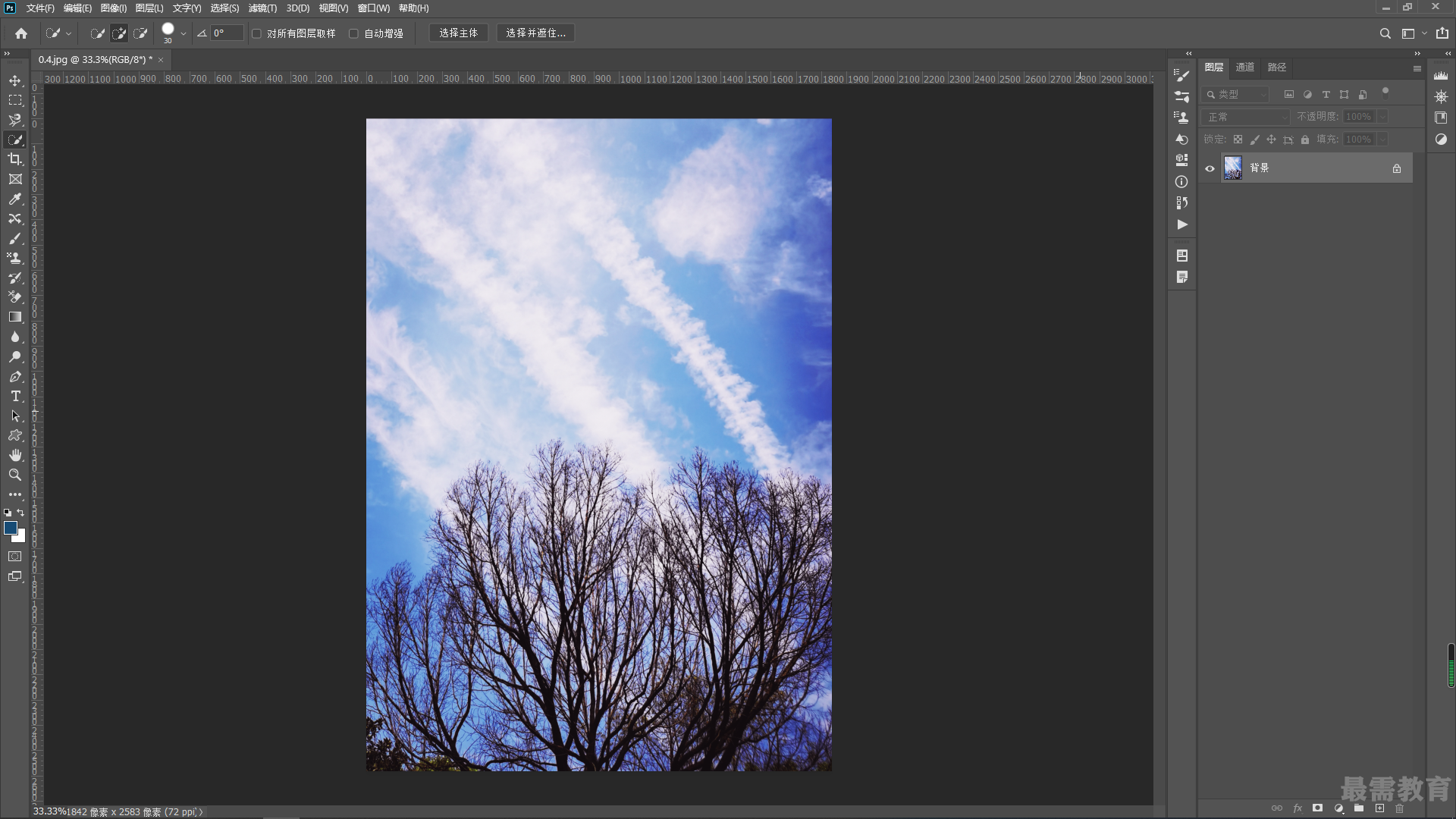Enable Auto-Enhance checkbox

click(353, 33)
